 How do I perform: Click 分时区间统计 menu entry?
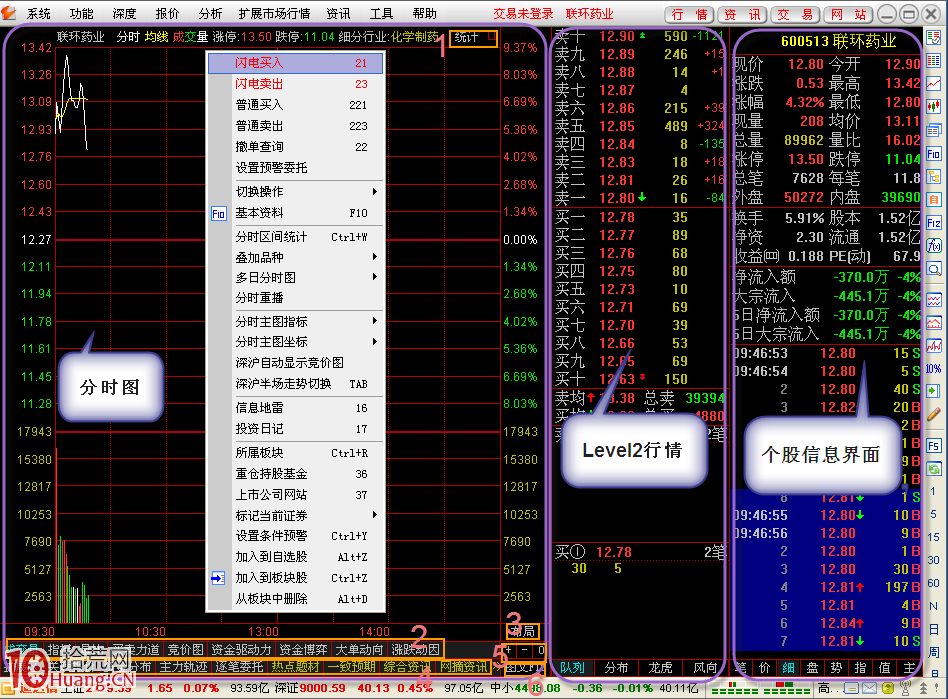(x=295, y=237)
